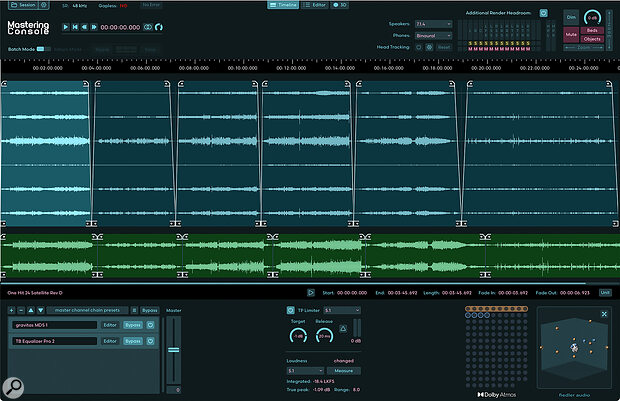Toggle Additional Render Headroom power button
This screenshot has height=401, width=620.
(544, 13)
